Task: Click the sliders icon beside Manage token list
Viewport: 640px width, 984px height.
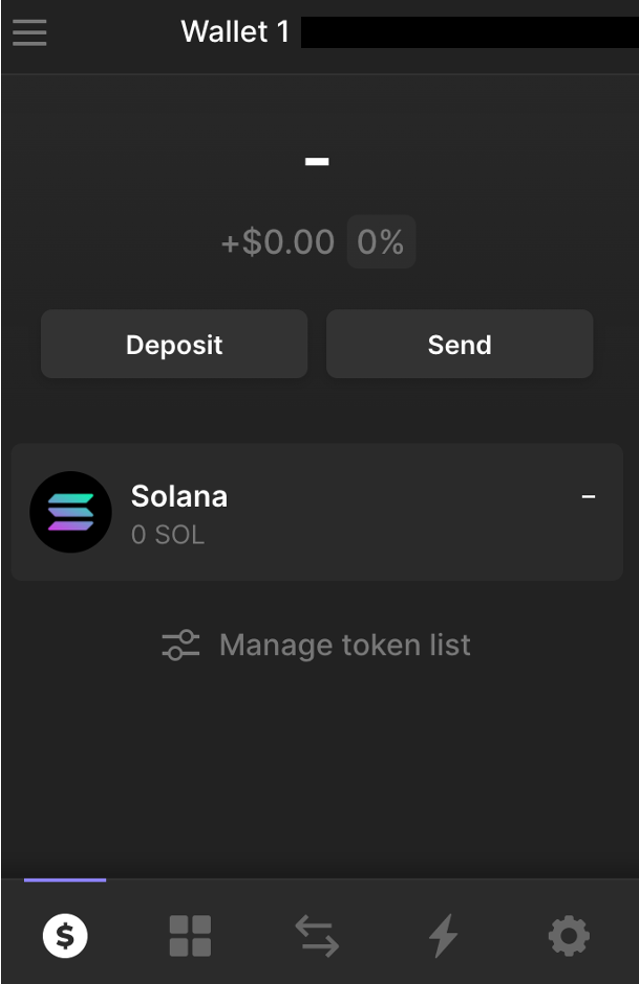Action: pos(181,645)
